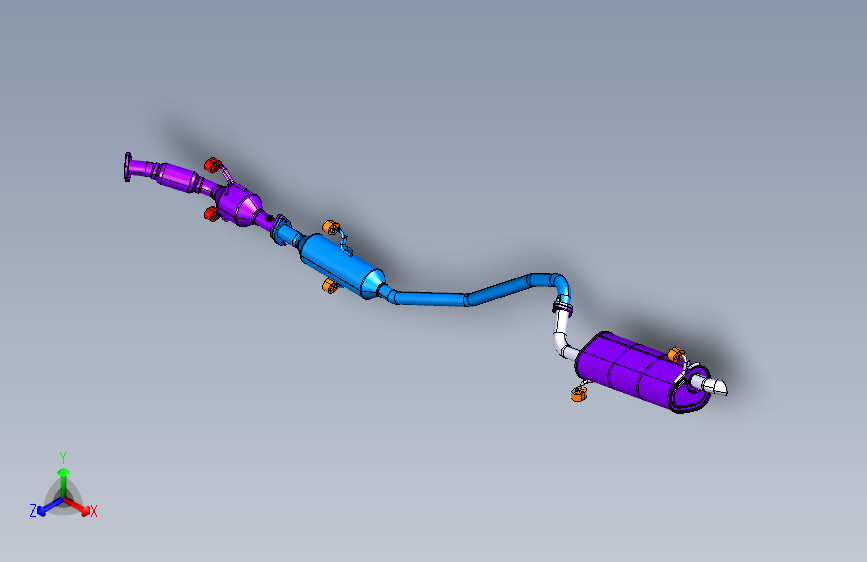Select the orange hanger below the blue resonator
867x562 pixels.
(330, 286)
